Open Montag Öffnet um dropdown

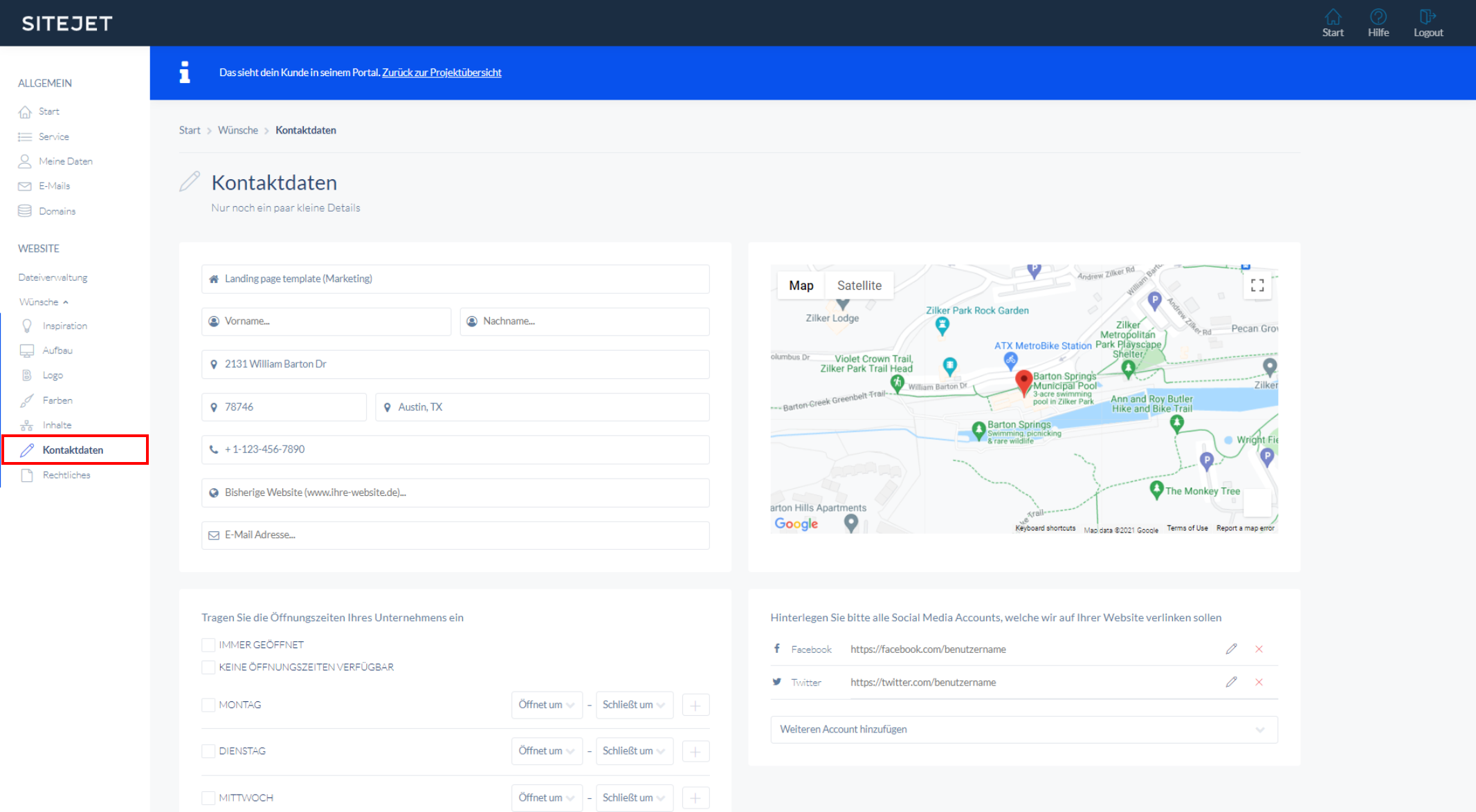tap(547, 705)
